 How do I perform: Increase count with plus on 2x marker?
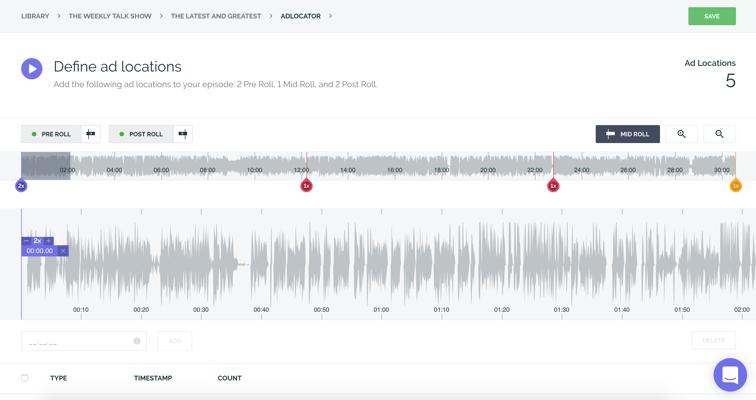[x=48, y=241]
